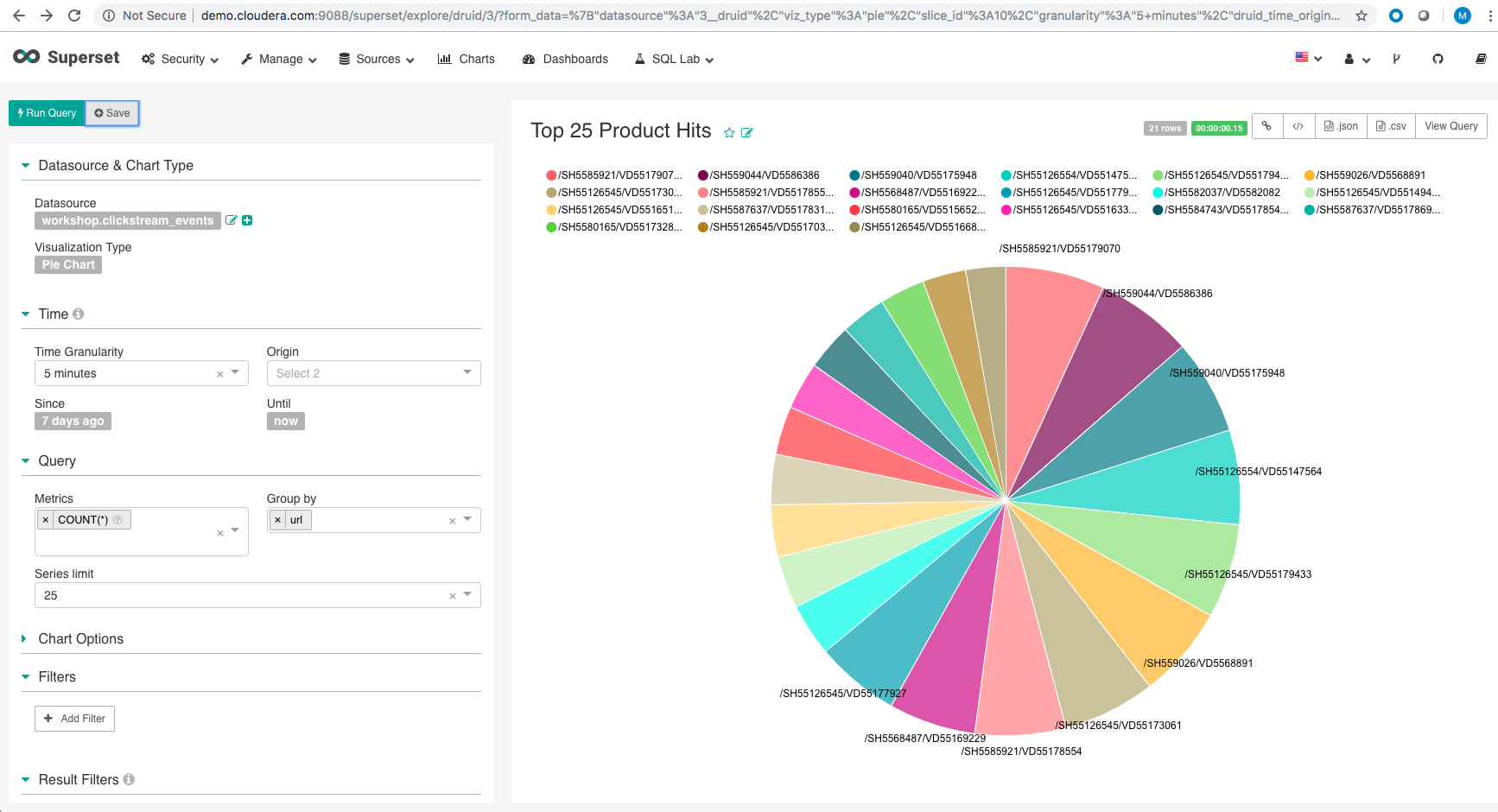
Task: Edit the datasource with the pencil icon
Action: tap(231, 220)
